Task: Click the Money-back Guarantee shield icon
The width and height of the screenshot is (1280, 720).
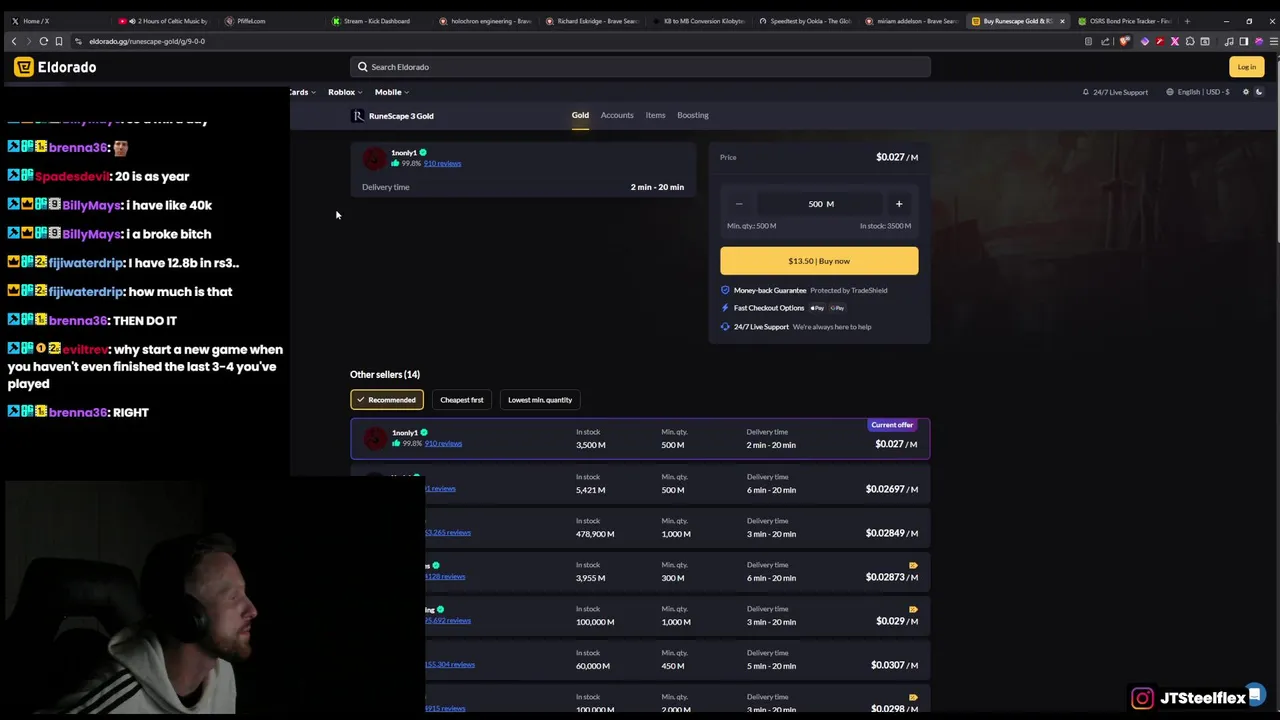Action: pos(725,290)
